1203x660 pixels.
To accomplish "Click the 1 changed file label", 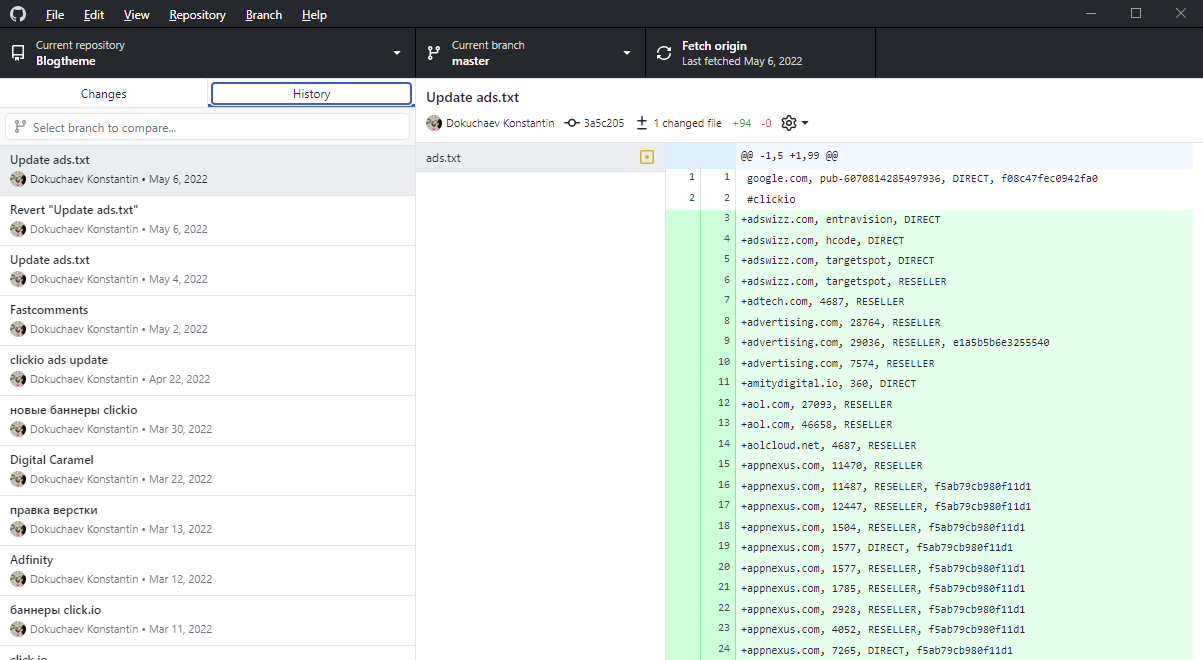I will (687, 123).
